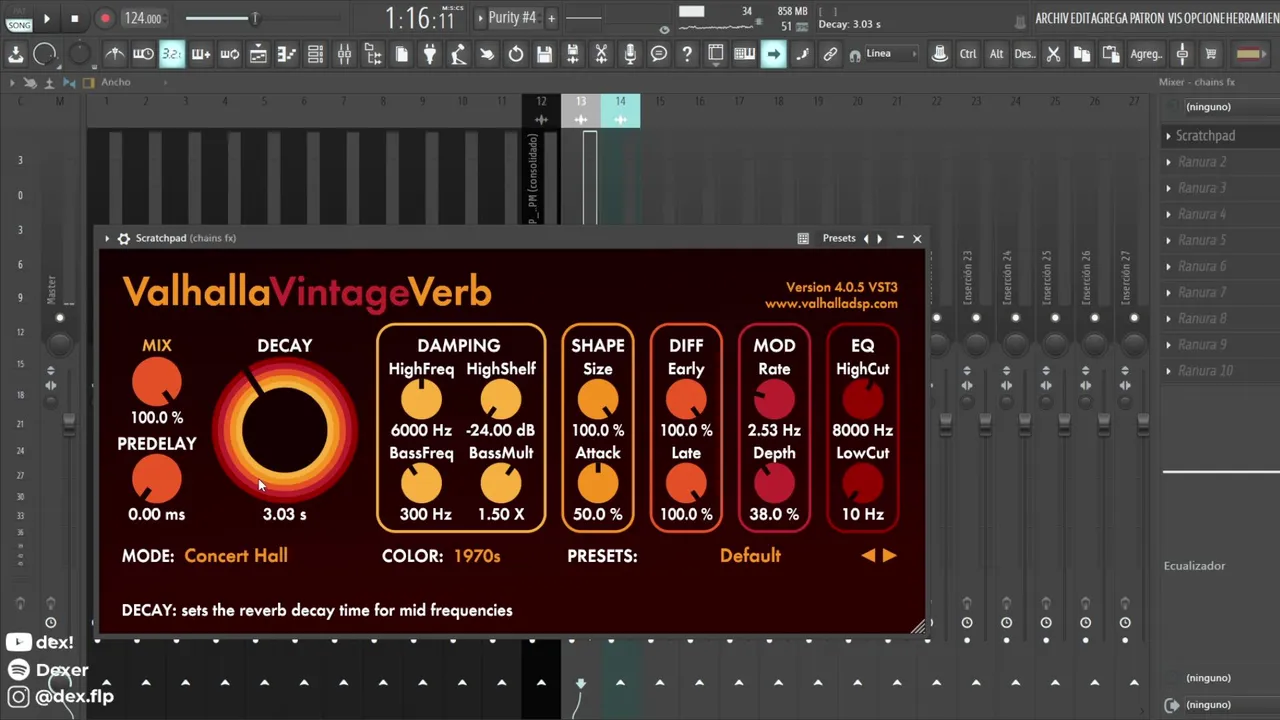The height and width of the screenshot is (720, 1280).
Task: Open the Channel rack view icon
Action: coord(315,54)
